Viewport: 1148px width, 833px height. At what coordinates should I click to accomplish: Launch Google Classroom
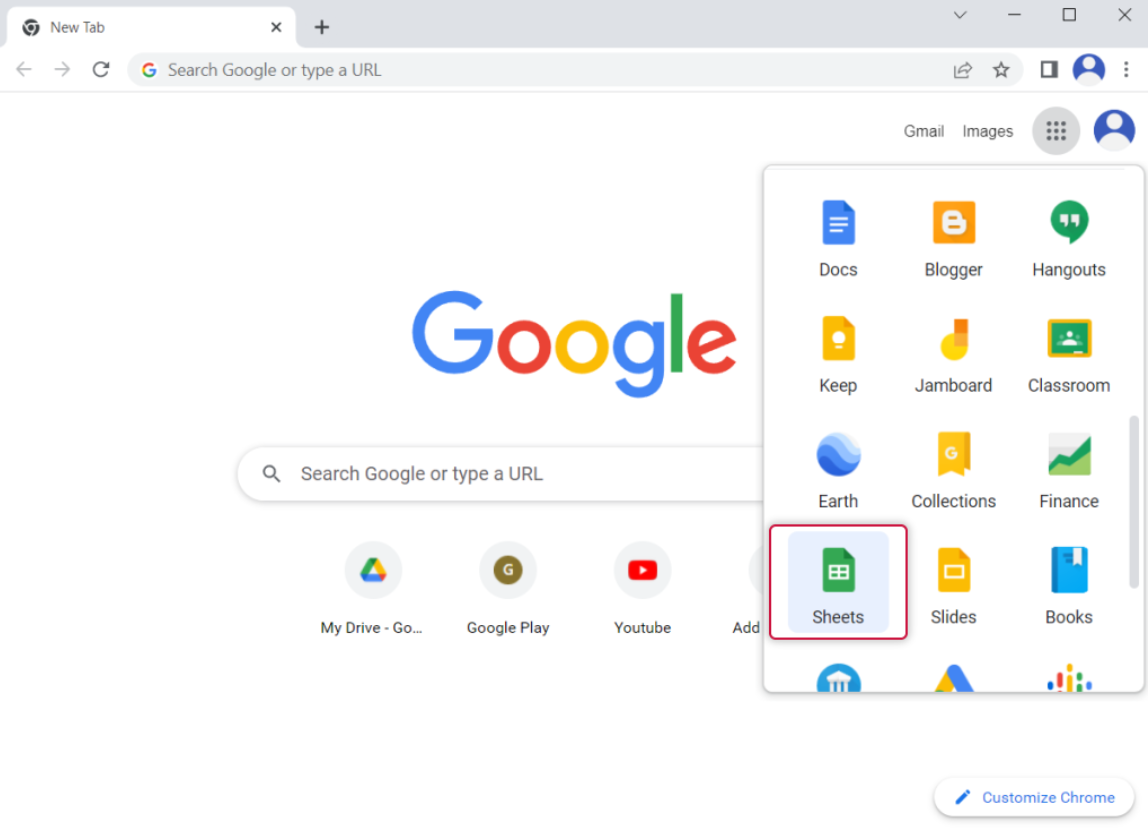tap(1068, 353)
